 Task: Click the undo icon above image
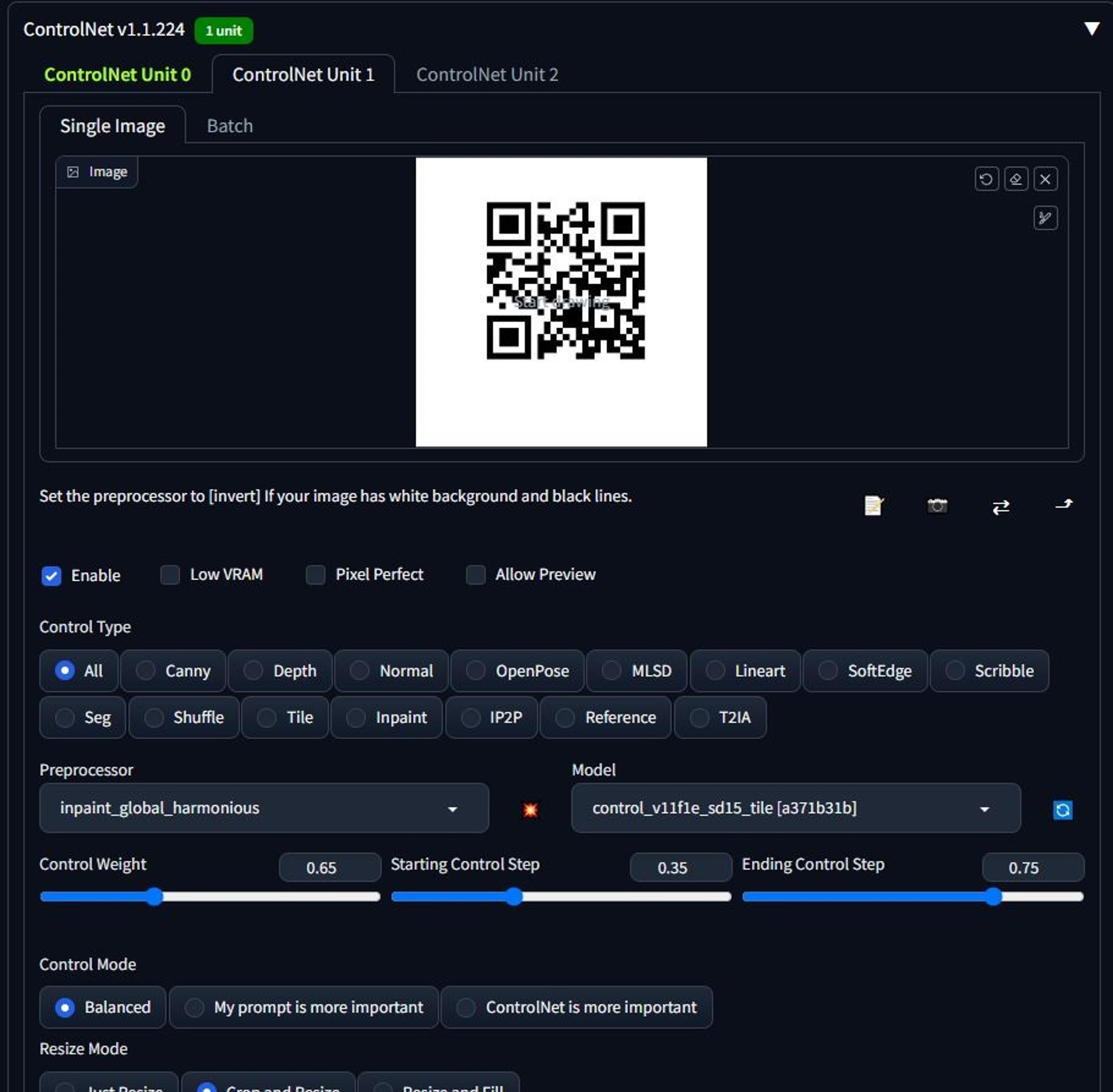coord(986,179)
